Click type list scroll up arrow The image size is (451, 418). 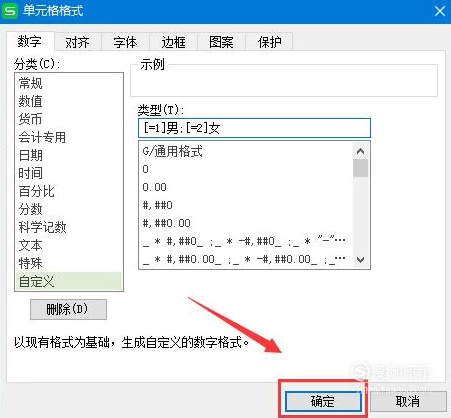(360, 151)
